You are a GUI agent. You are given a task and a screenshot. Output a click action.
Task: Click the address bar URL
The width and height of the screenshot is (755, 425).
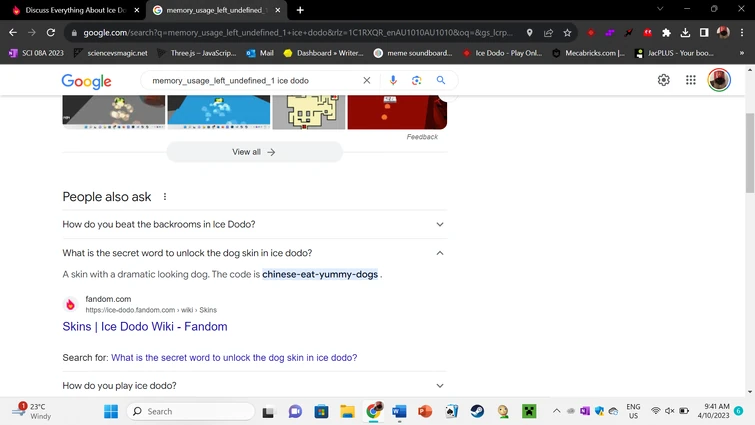coord(298,33)
